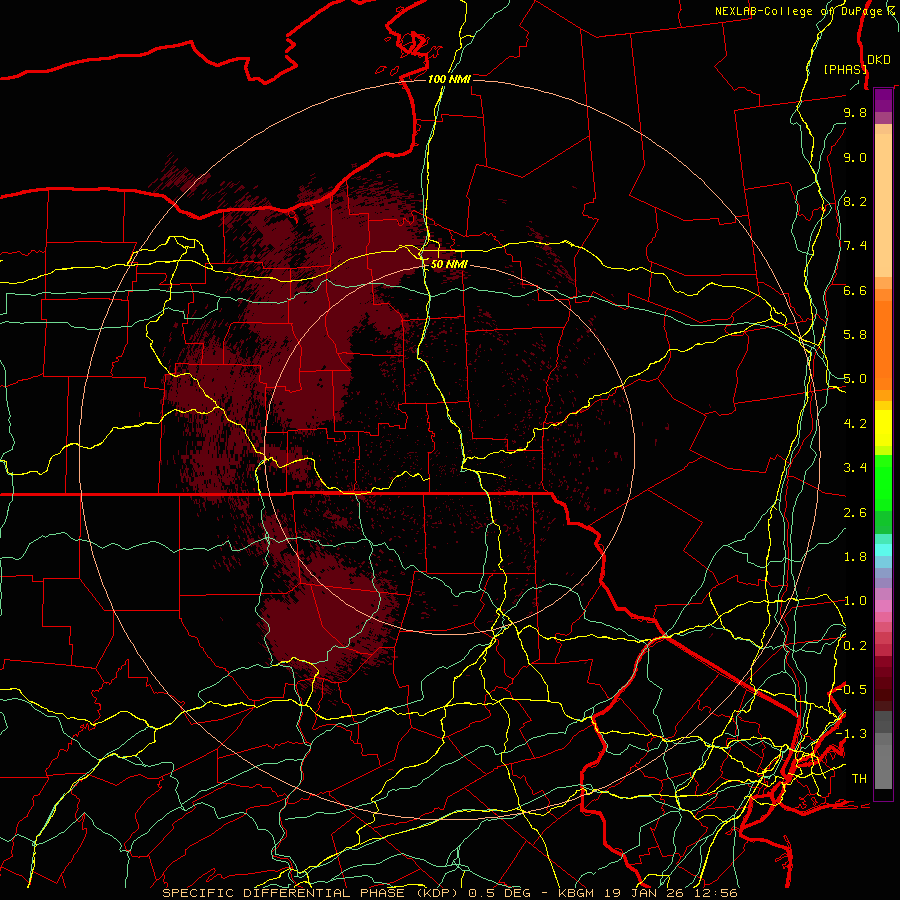The image size is (900, 900).
Task: Click the 3.4 legend value
Action: [x=855, y=468]
